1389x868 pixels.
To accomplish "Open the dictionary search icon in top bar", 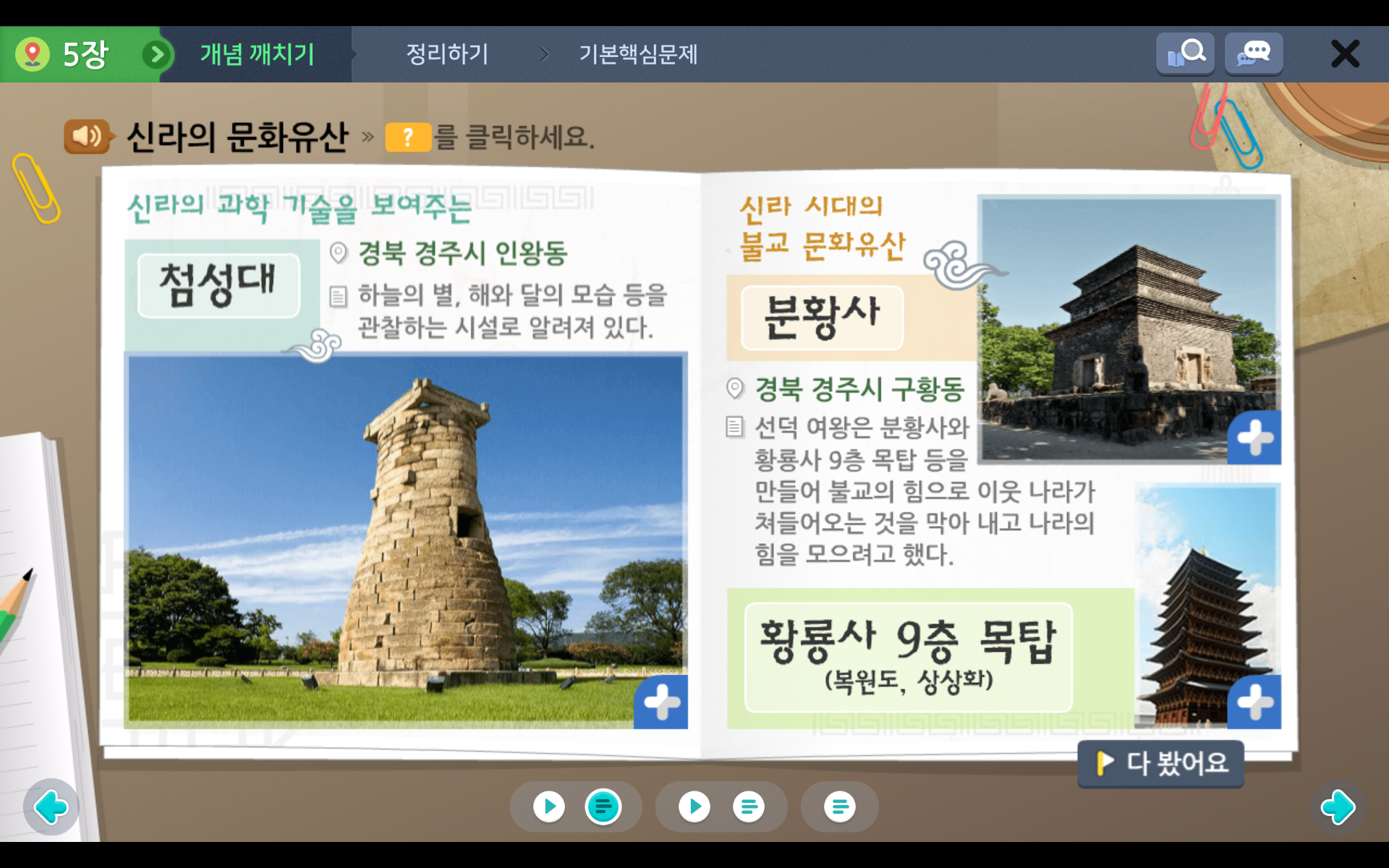I will click(1185, 54).
